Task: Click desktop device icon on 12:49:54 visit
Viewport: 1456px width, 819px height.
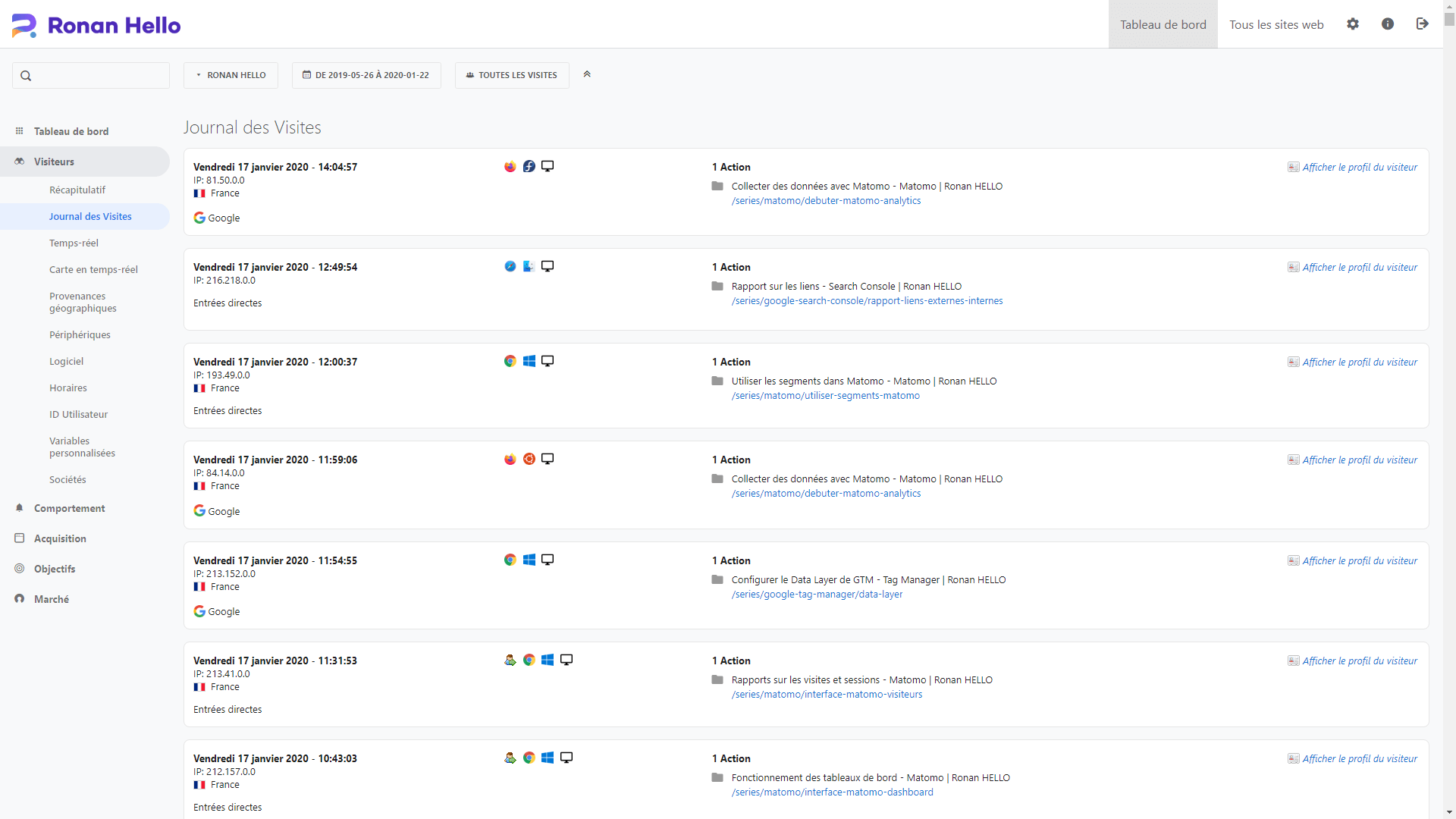Action: [548, 267]
